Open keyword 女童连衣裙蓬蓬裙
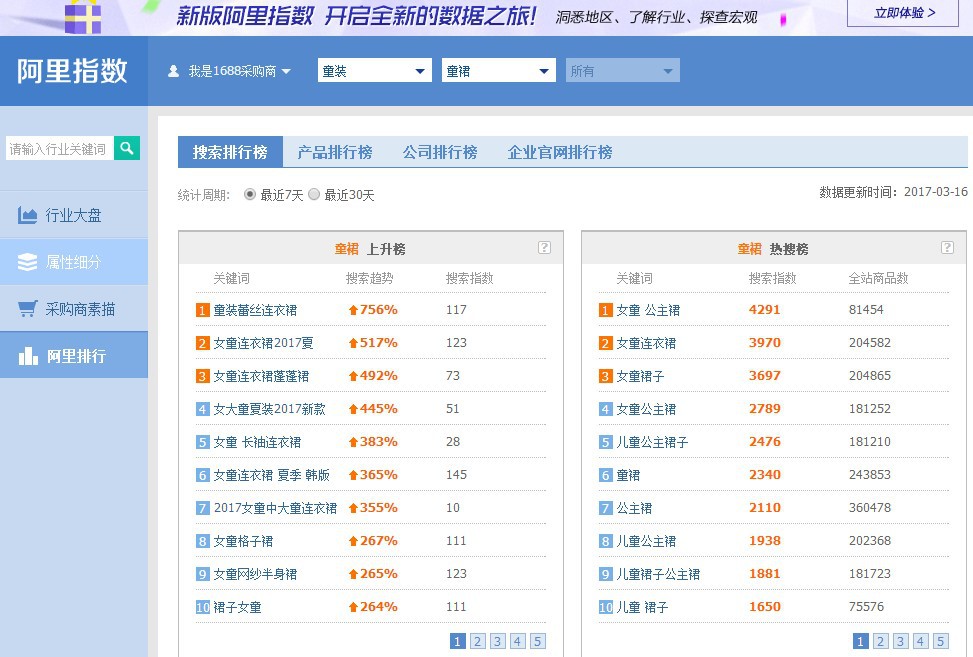This screenshot has height=657, width=973. (261, 376)
